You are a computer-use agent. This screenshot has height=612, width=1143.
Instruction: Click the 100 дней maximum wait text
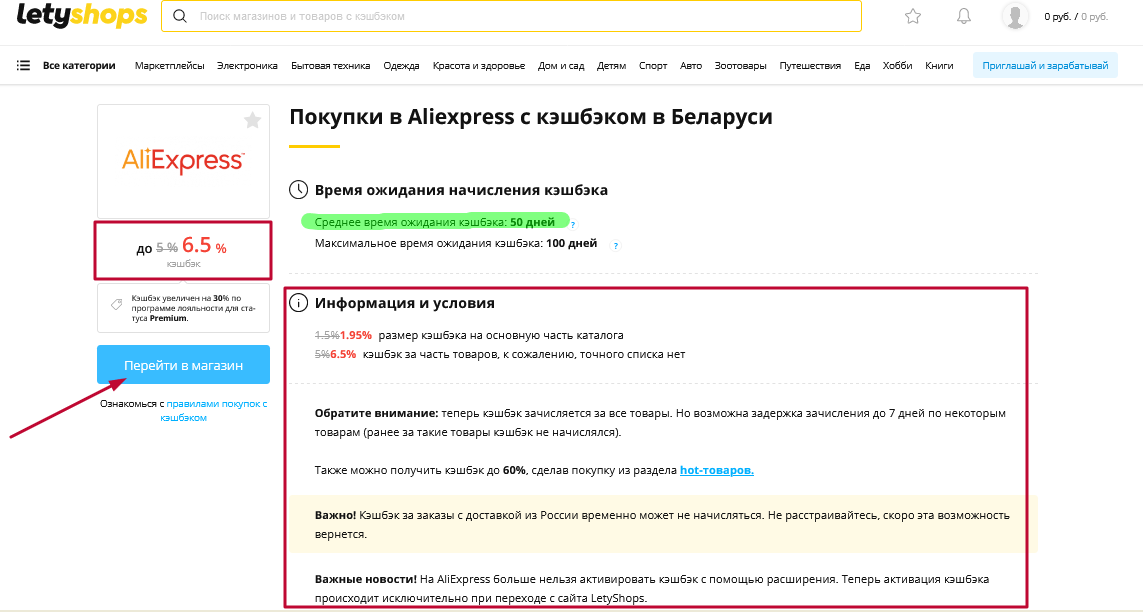572,243
